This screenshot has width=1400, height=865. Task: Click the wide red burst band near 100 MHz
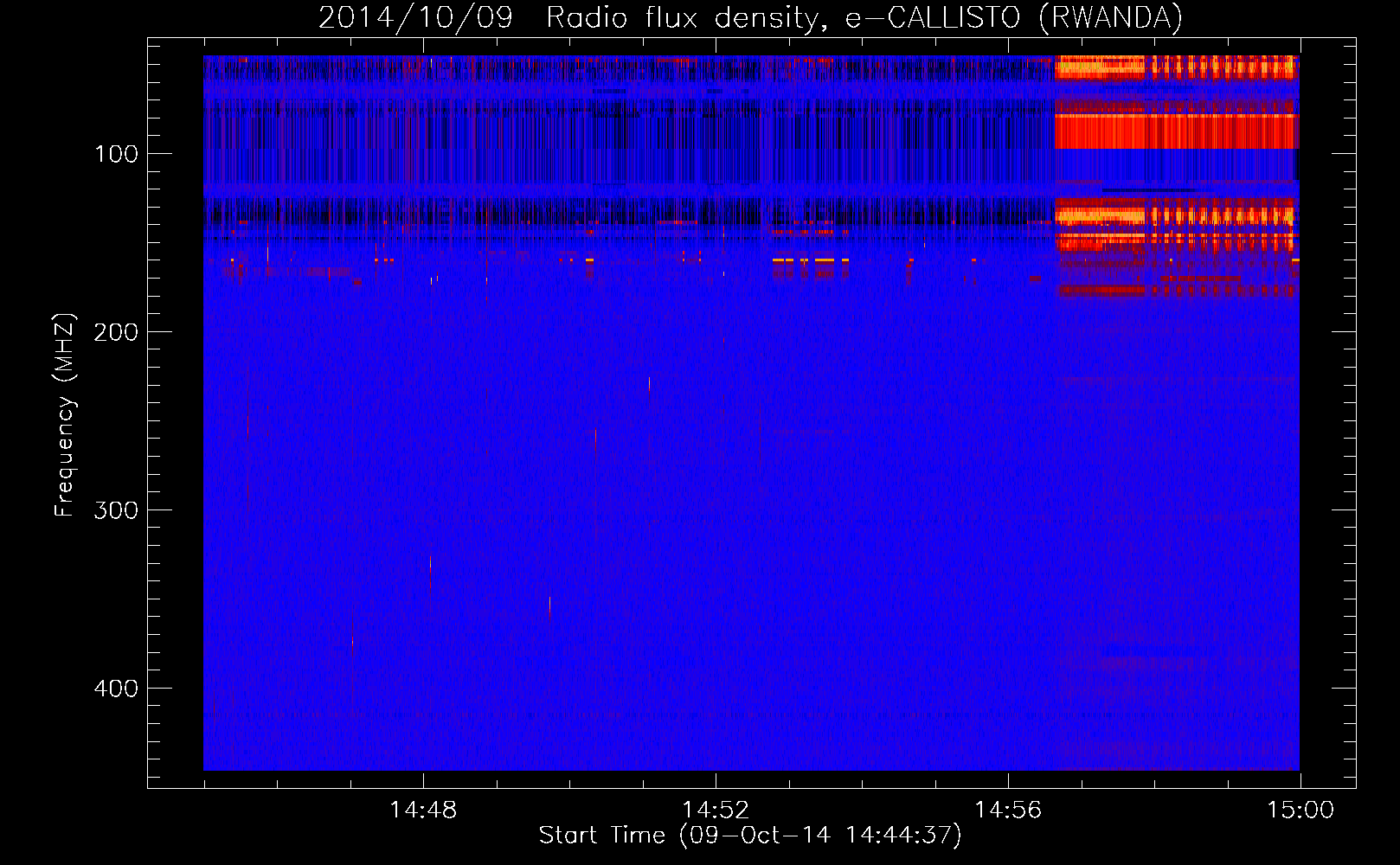pyautogui.click(x=1177, y=131)
